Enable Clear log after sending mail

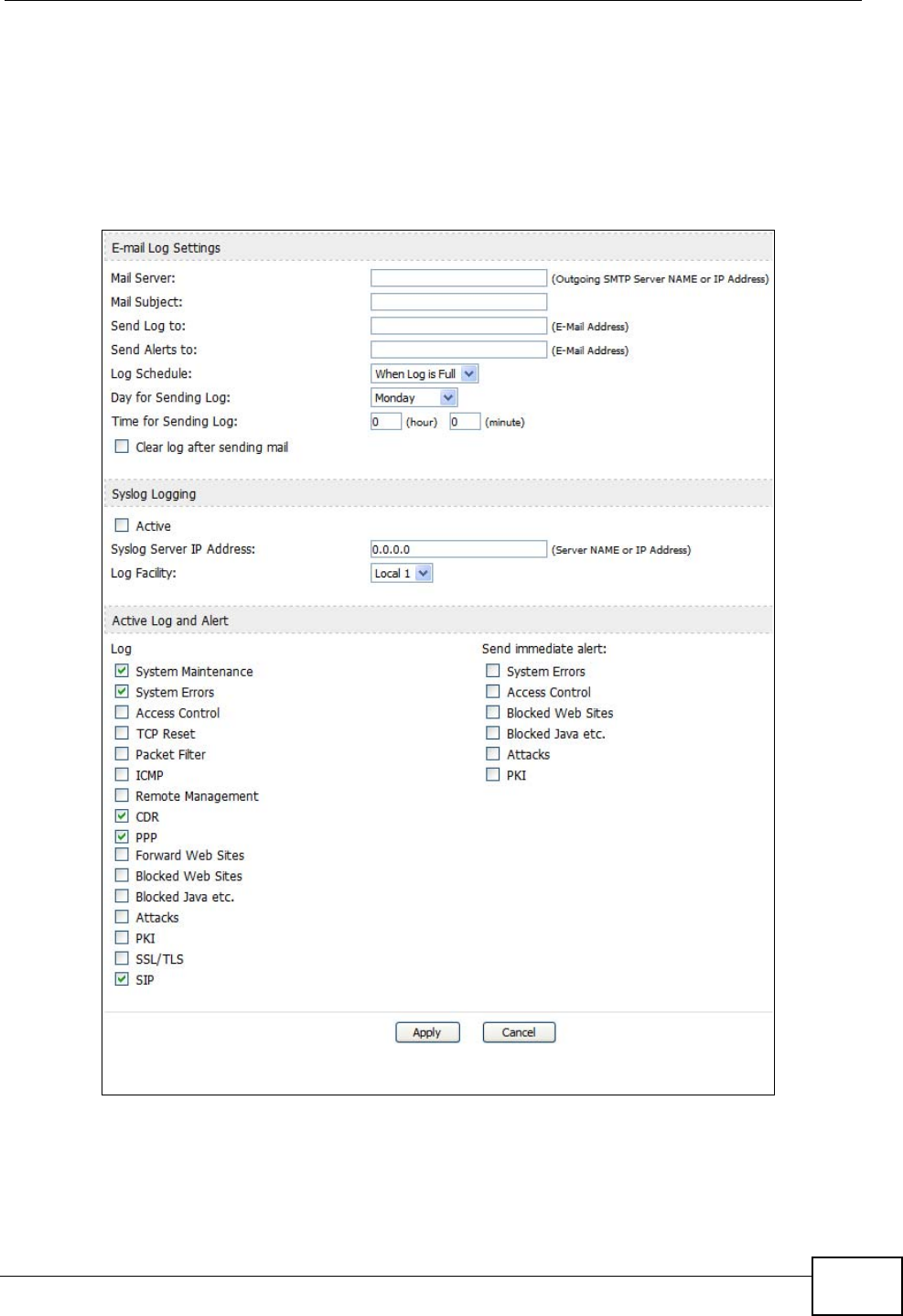122,447
